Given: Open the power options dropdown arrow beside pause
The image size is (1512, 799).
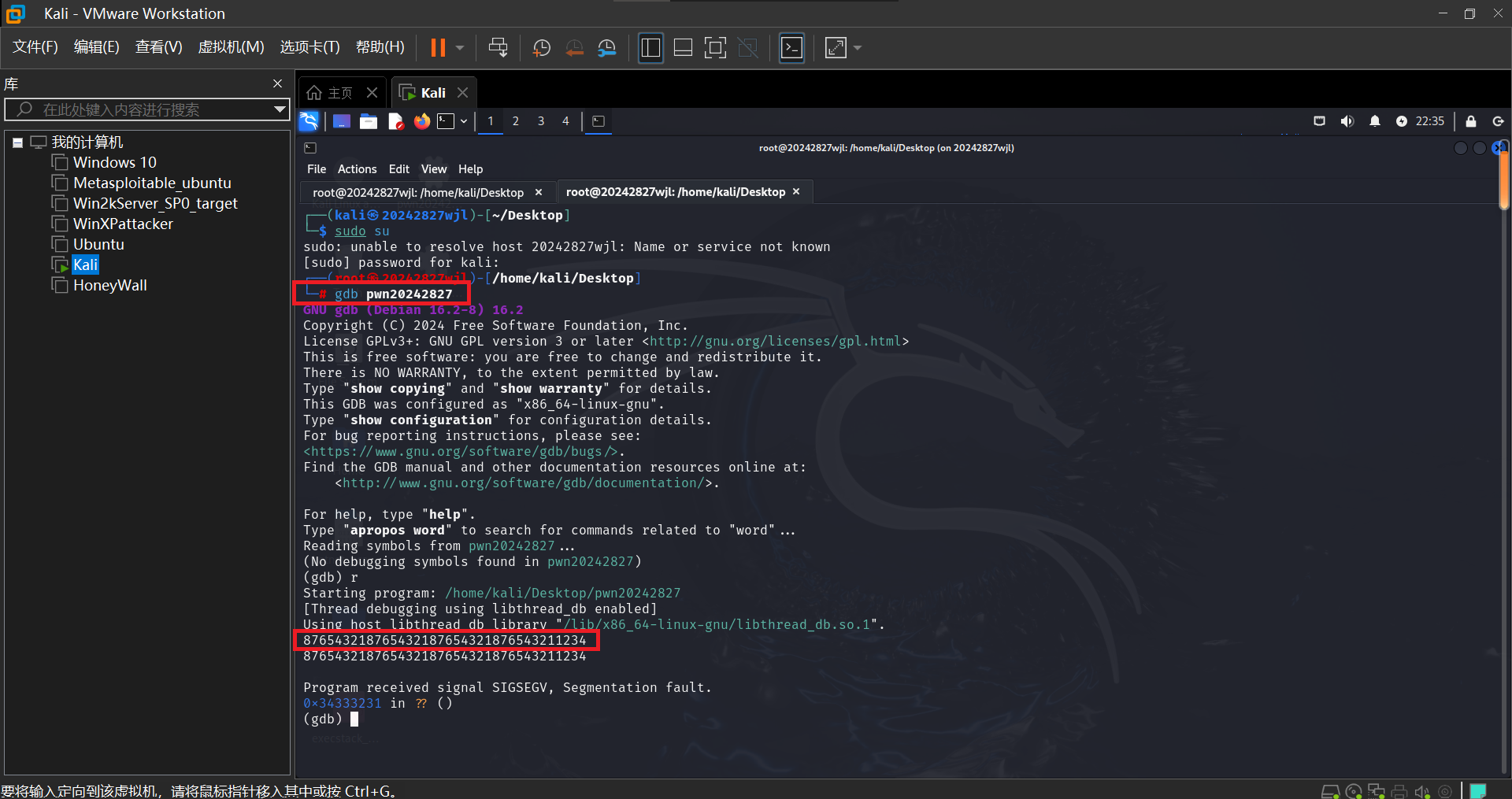Looking at the screenshot, I should [x=460, y=48].
